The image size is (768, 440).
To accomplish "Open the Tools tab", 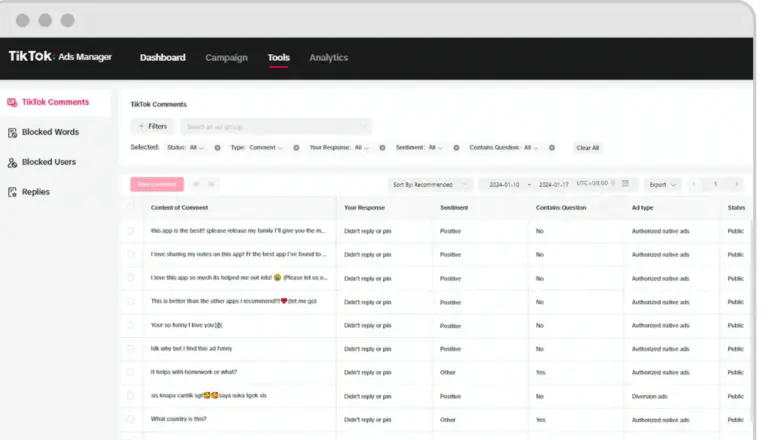I will pos(278,58).
